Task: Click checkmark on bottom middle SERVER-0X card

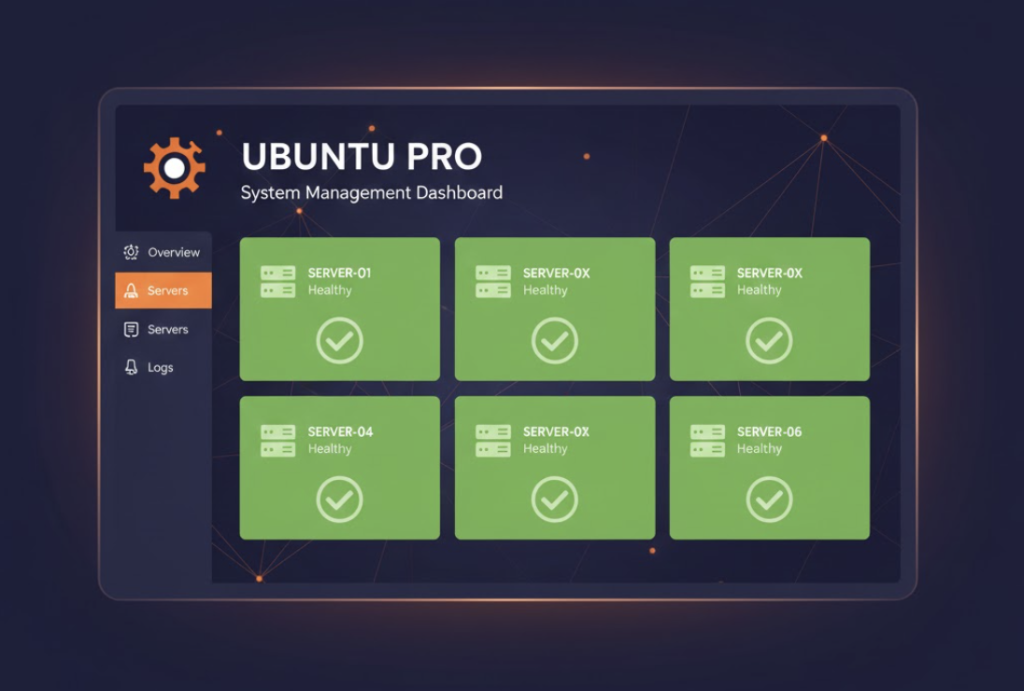Action: [554, 499]
